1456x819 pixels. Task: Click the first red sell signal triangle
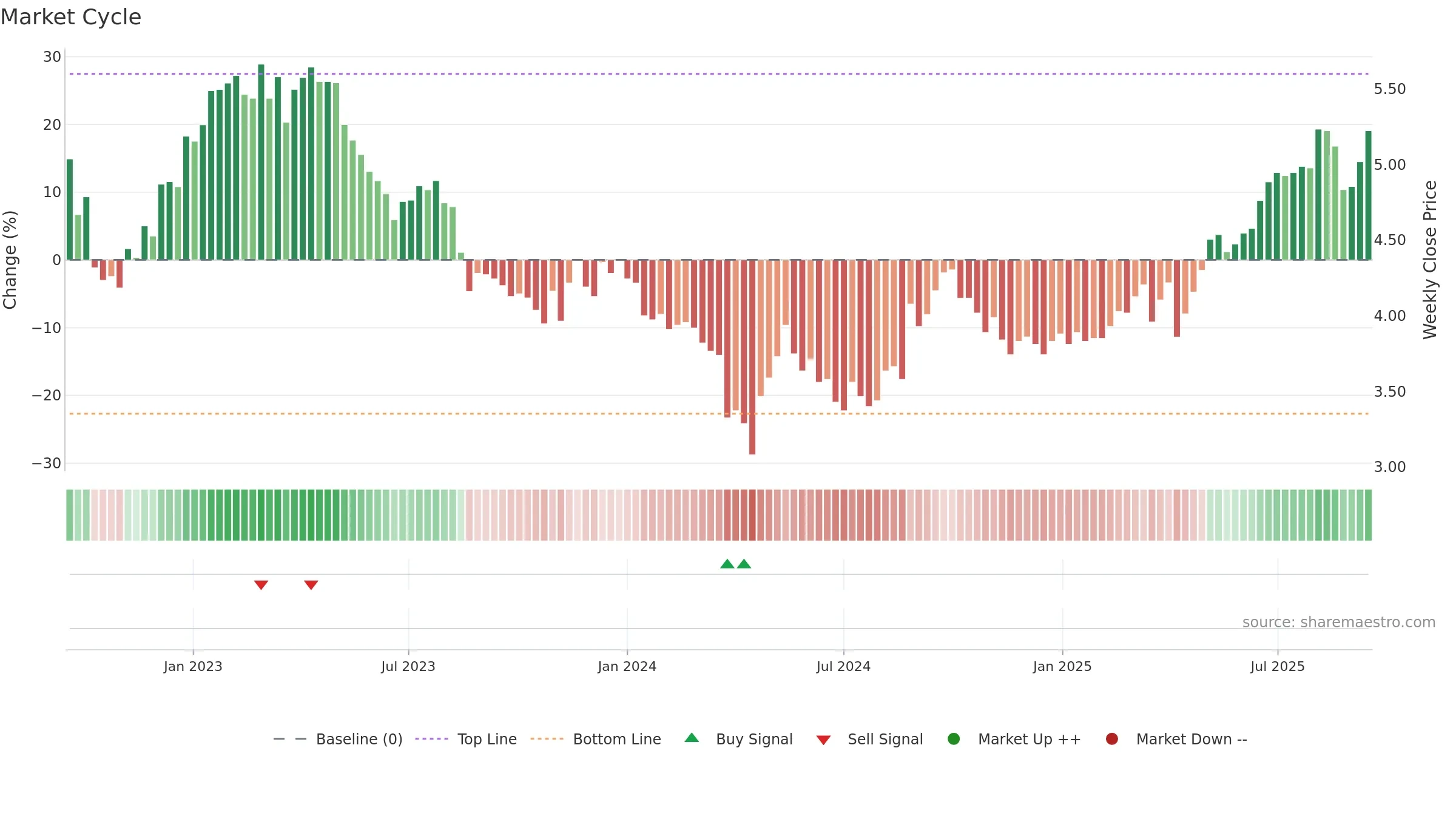(261, 585)
